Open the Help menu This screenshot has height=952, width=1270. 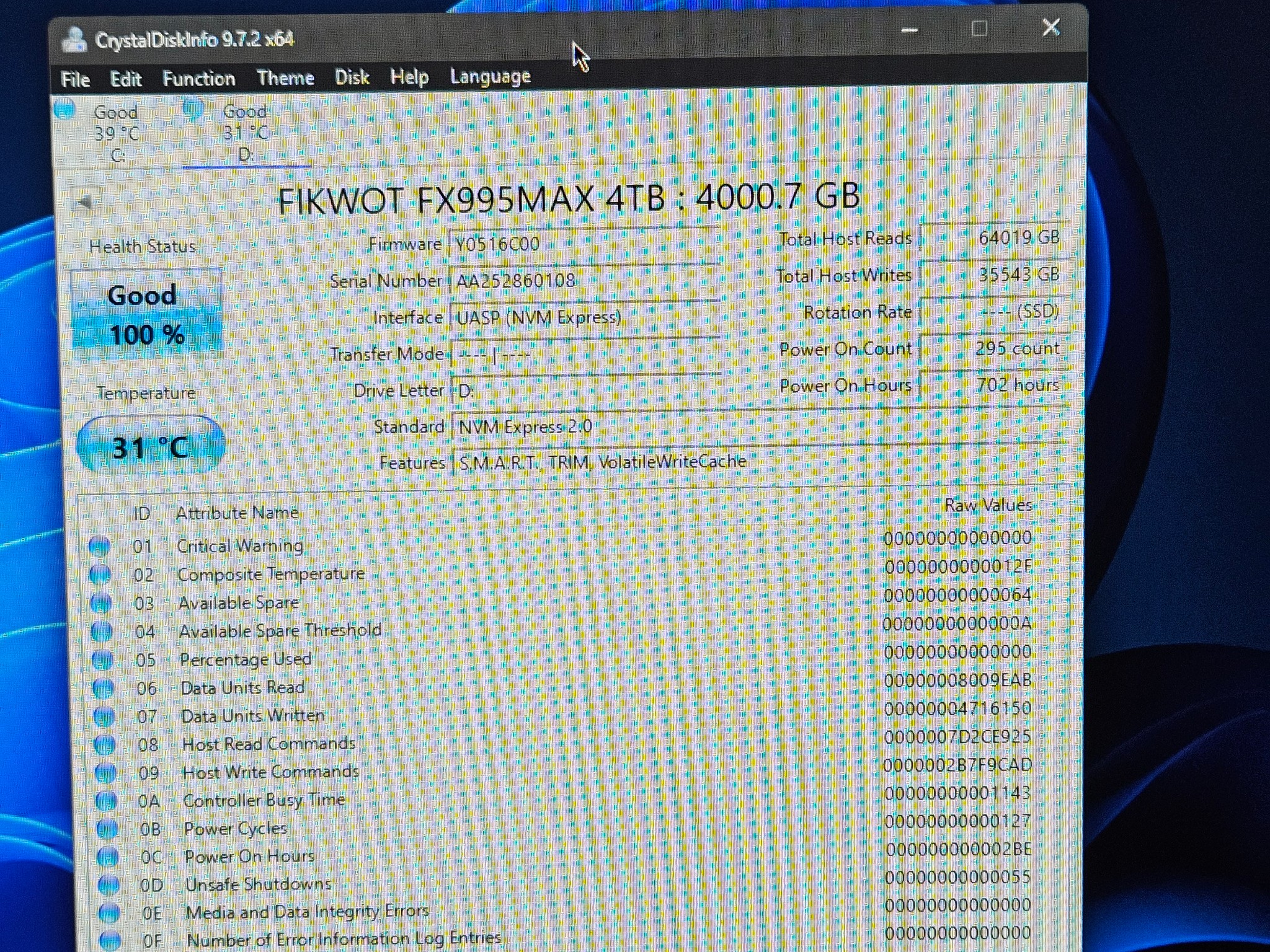click(409, 77)
